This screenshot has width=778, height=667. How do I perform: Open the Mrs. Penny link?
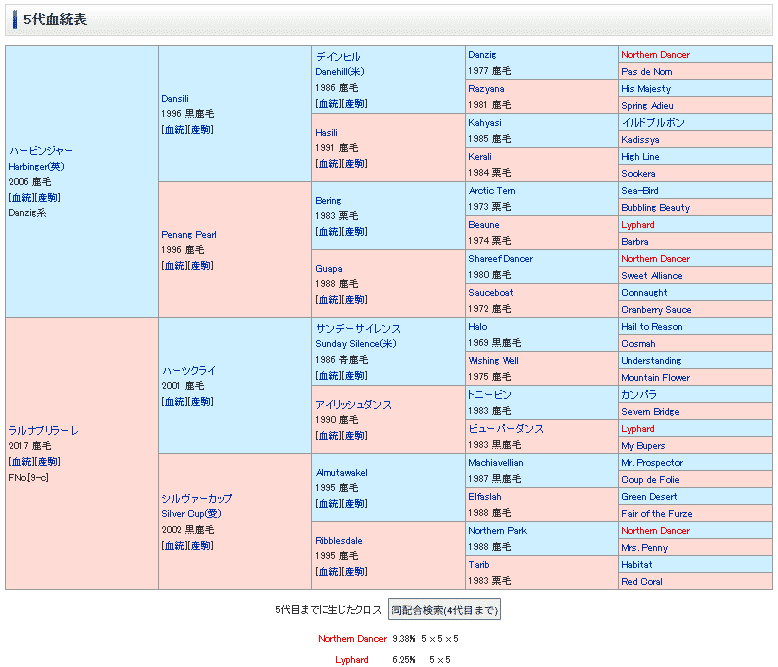pyautogui.click(x=645, y=548)
